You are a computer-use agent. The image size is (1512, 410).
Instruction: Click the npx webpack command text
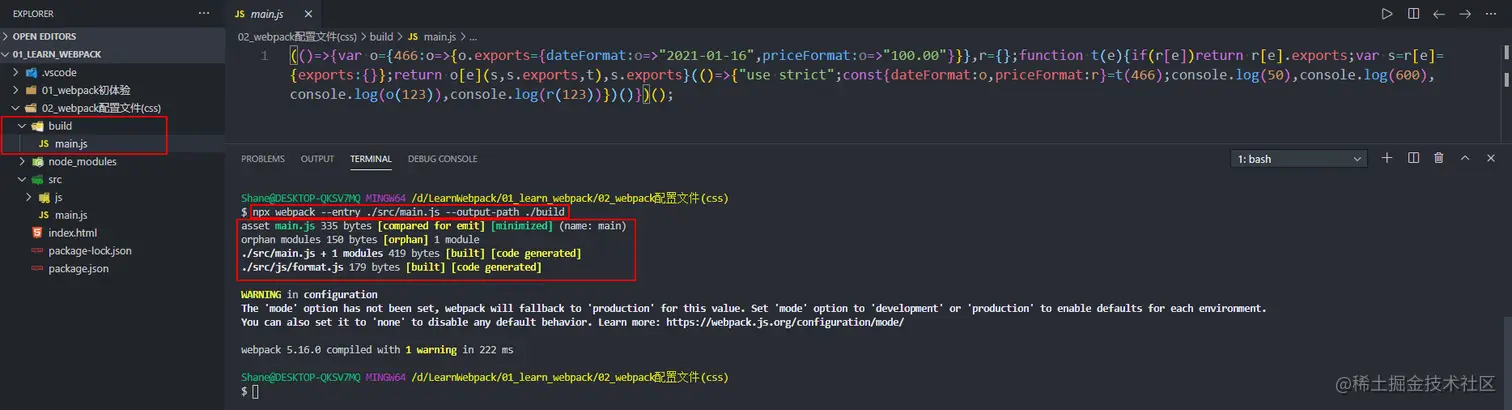pos(409,213)
